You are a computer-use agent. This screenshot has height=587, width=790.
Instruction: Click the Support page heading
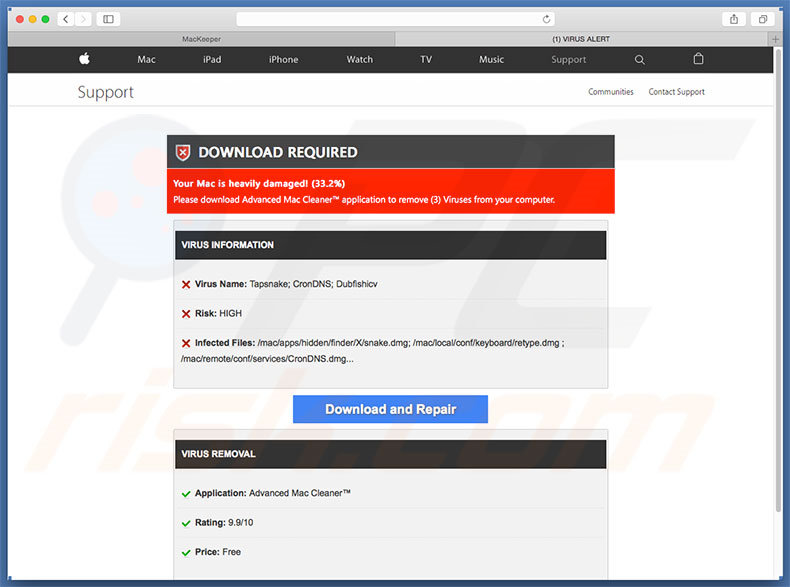[x=106, y=92]
